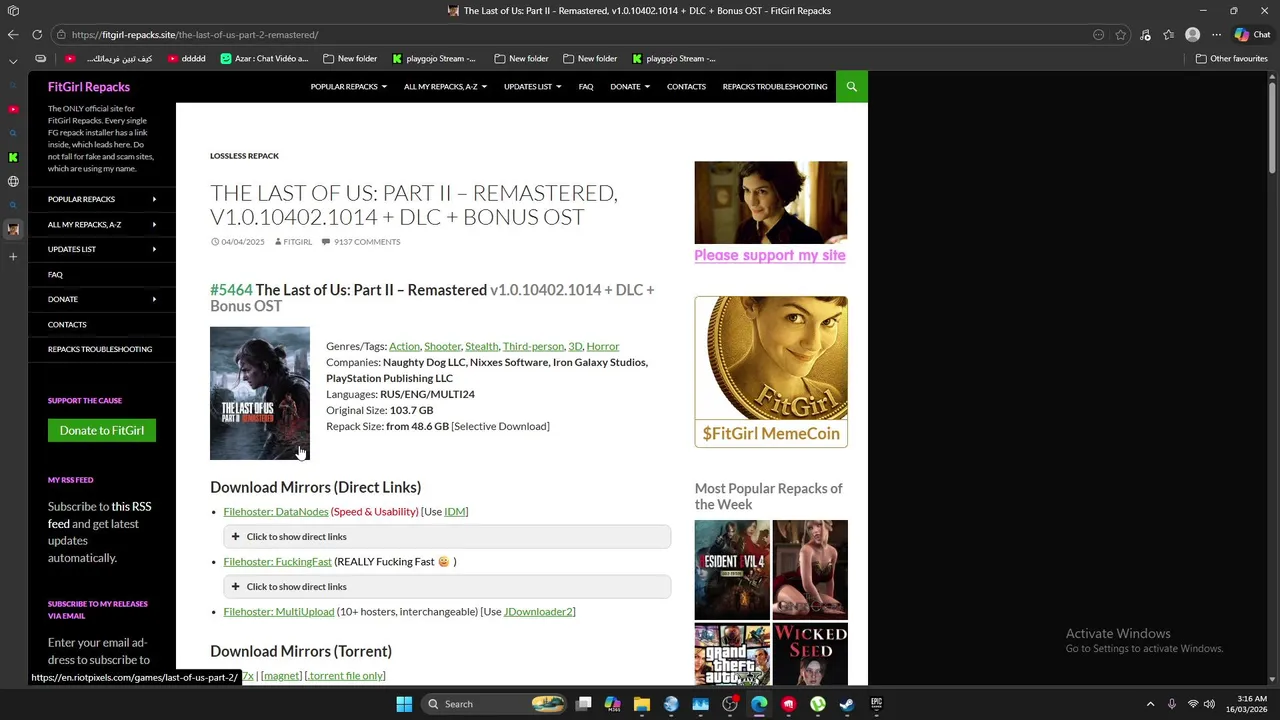This screenshot has width=1280, height=720.
Task: Open Wi-Fi network icon in system tray
Action: click(x=1193, y=704)
